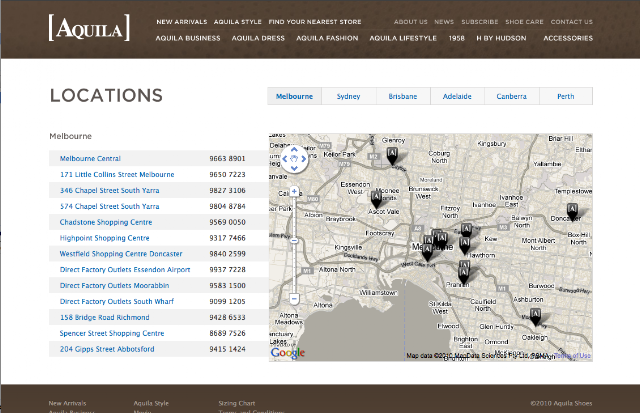Open New Arrivals in the footer

coord(67,403)
